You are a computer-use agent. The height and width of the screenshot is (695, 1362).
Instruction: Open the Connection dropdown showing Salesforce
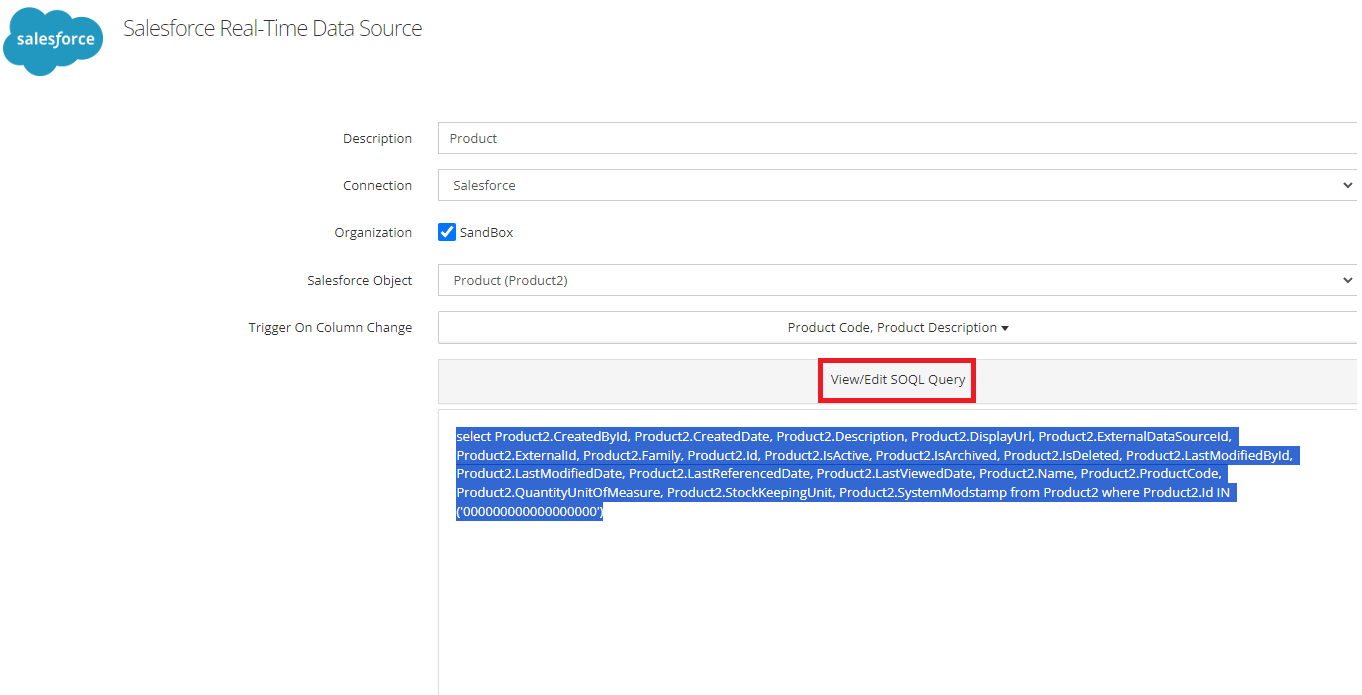pyautogui.click(x=899, y=185)
